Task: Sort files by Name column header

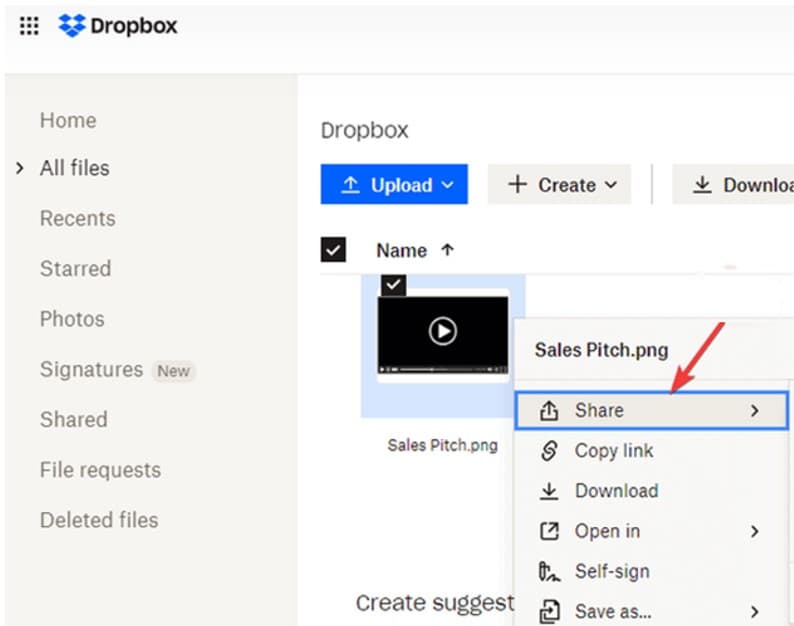Action: click(x=402, y=250)
